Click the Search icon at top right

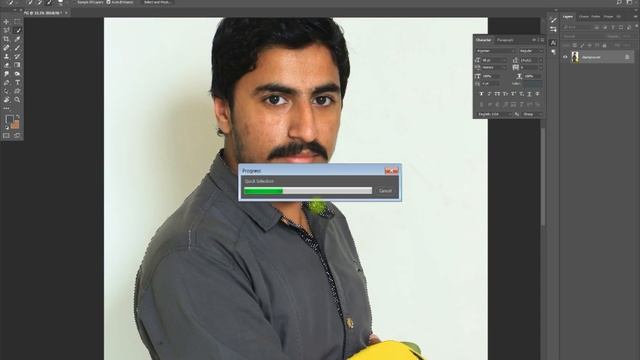click(619, 2)
